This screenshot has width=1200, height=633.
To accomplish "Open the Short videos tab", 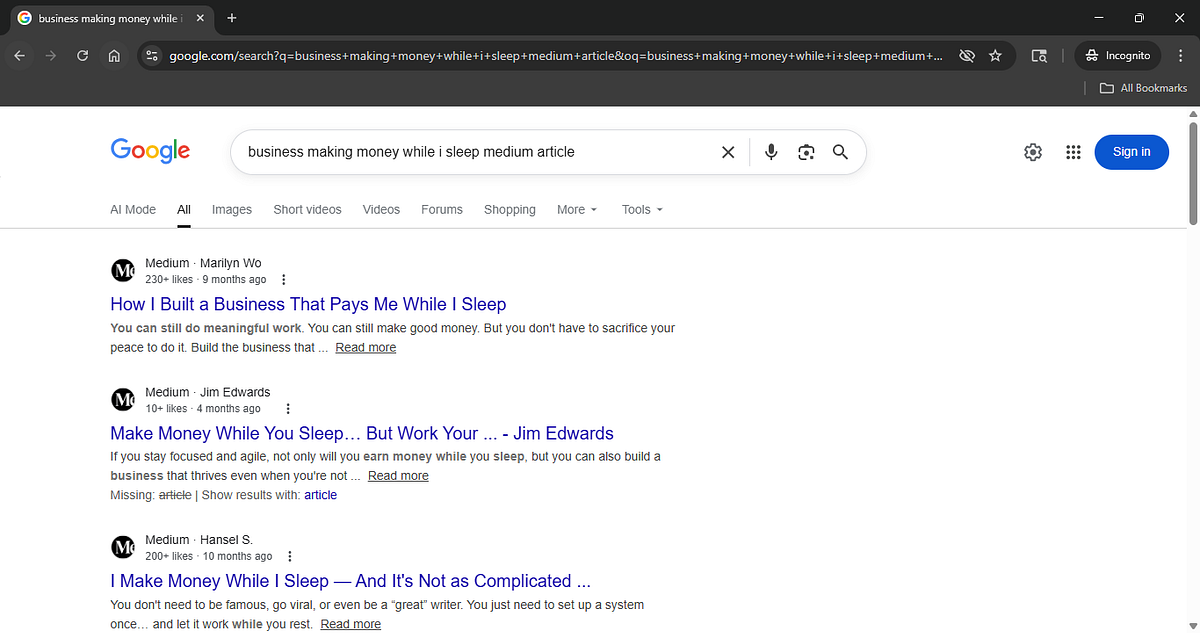I will pyautogui.click(x=307, y=210).
